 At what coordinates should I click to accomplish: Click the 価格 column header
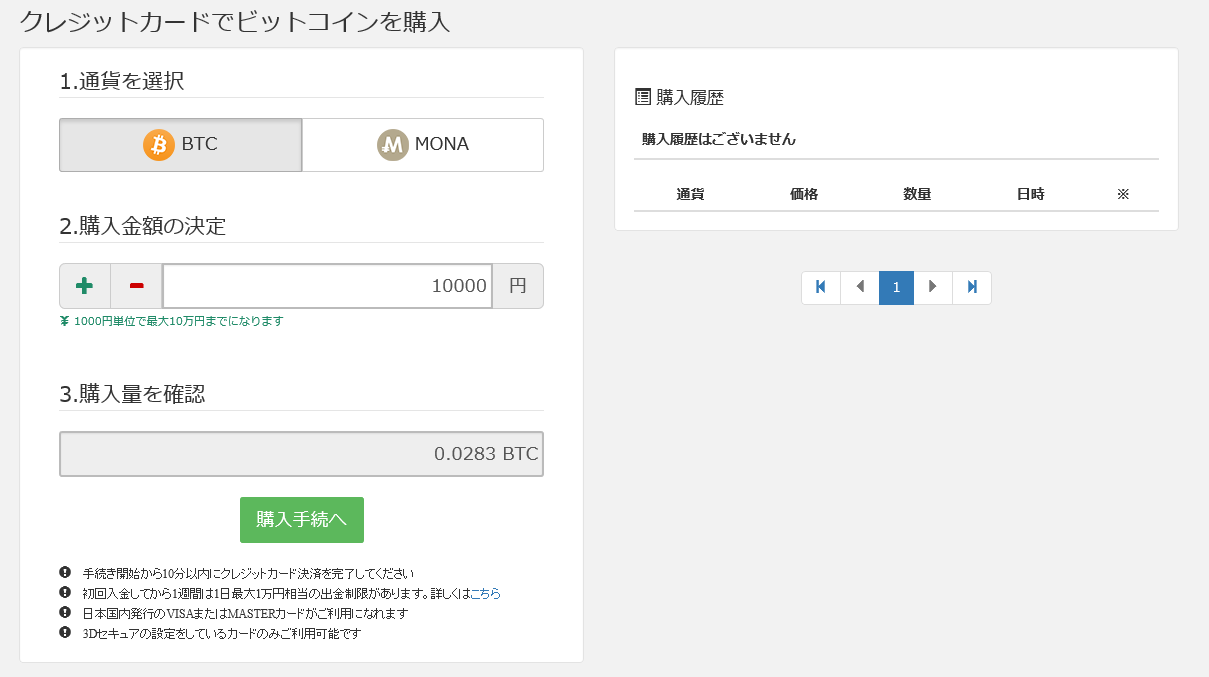803,194
